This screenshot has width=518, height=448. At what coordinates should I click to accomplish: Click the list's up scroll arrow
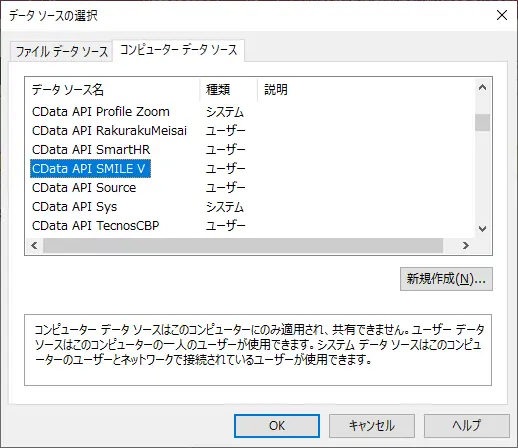tap(482, 88)
